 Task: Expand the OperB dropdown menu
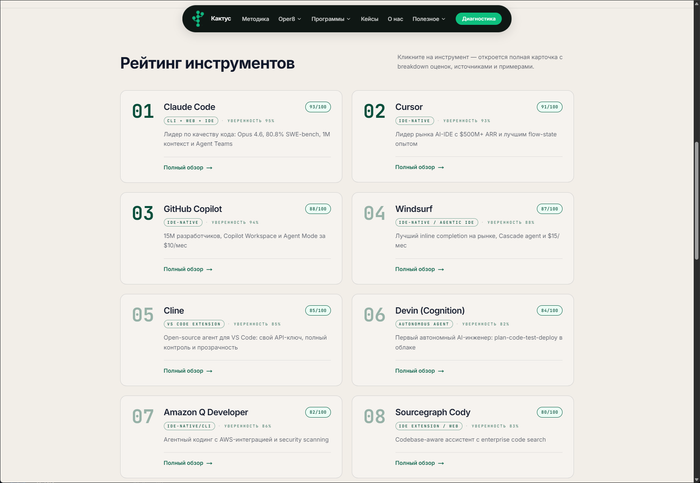tap(290, 19)
